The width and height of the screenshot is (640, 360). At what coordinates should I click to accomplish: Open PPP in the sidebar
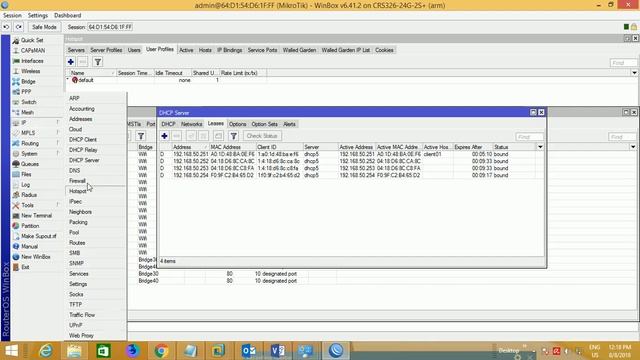26,92
